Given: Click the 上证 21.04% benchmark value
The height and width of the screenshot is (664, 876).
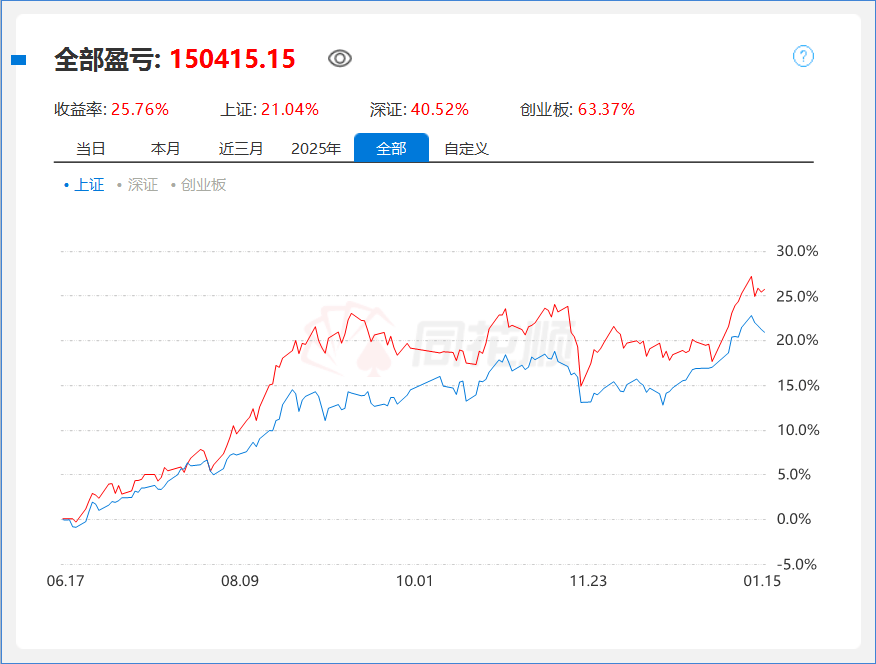Looking at the screenshot, I should point(289,109).
